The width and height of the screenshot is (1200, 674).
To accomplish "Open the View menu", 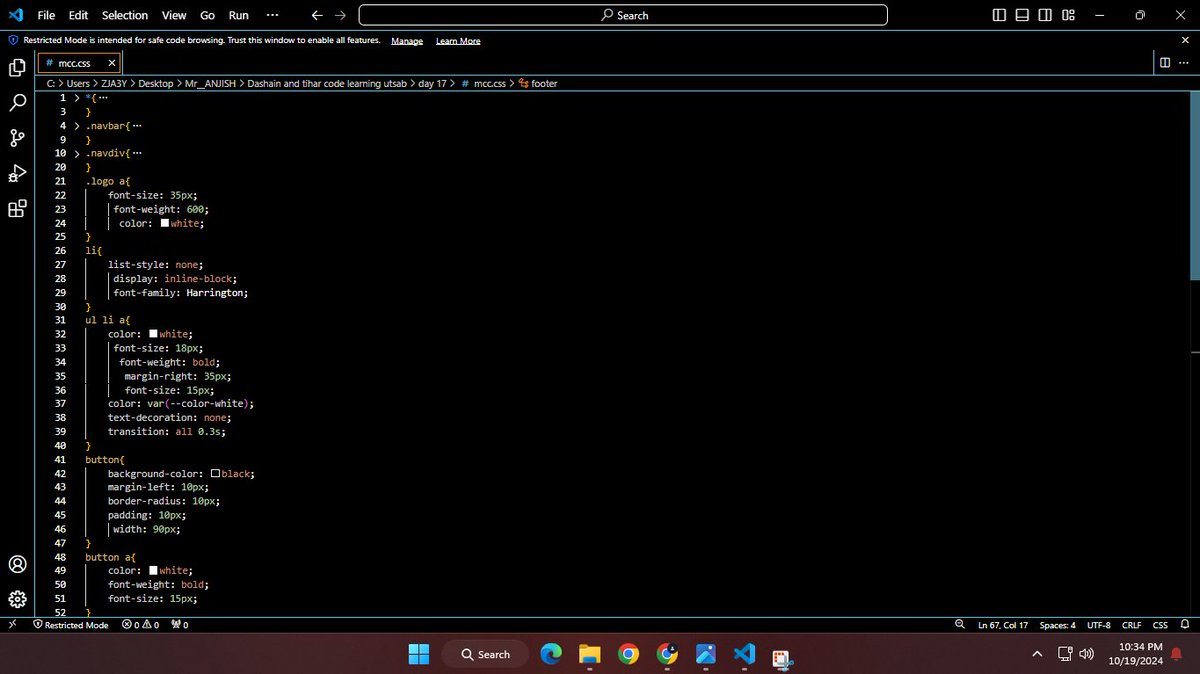I will (174, 15).
